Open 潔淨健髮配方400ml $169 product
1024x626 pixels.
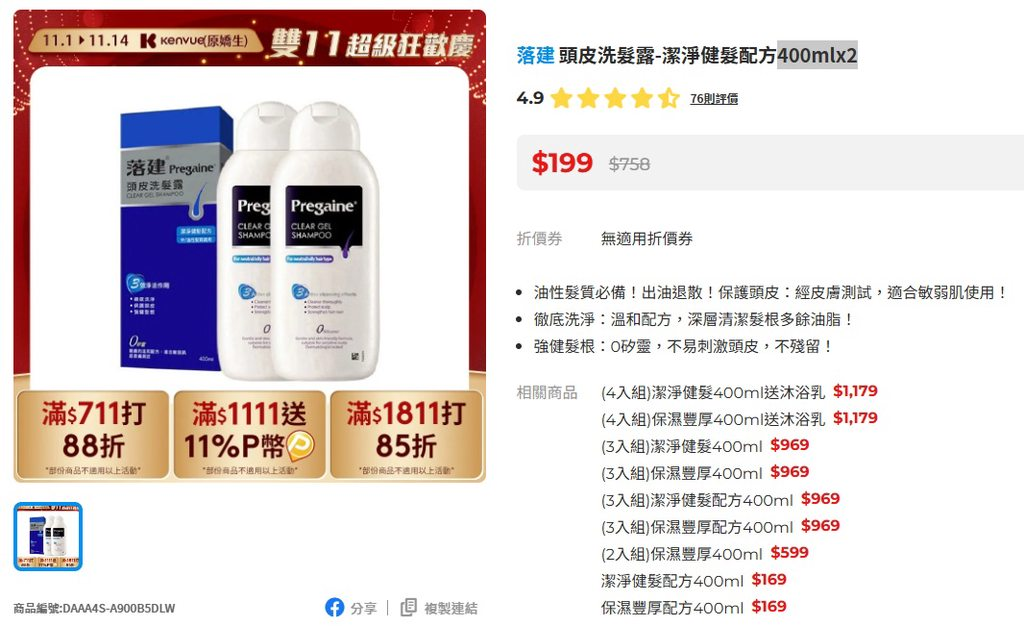click(x=694, y=580)
